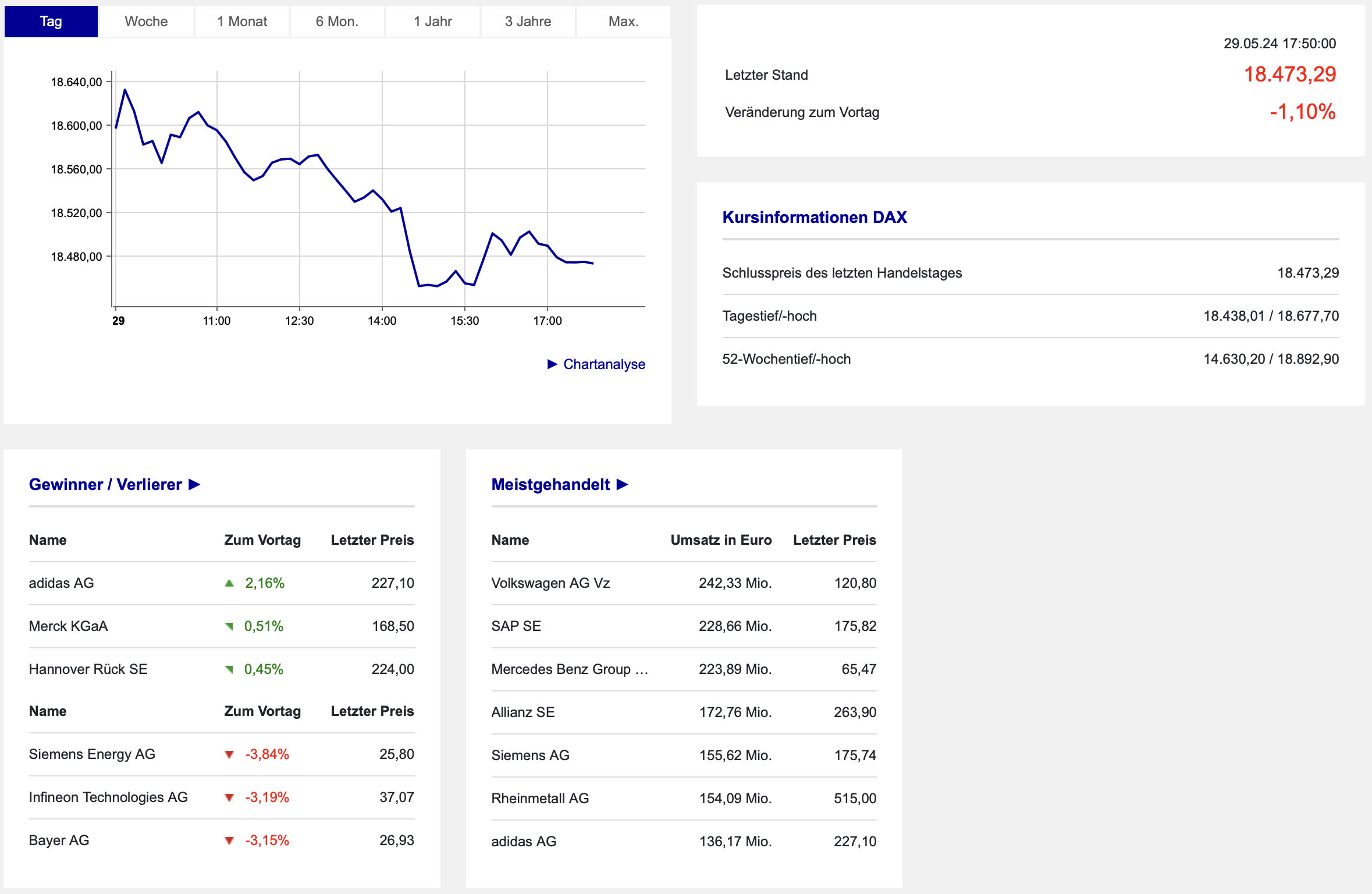Click the 15:30 marker on the chart axis

coord(465,321)
